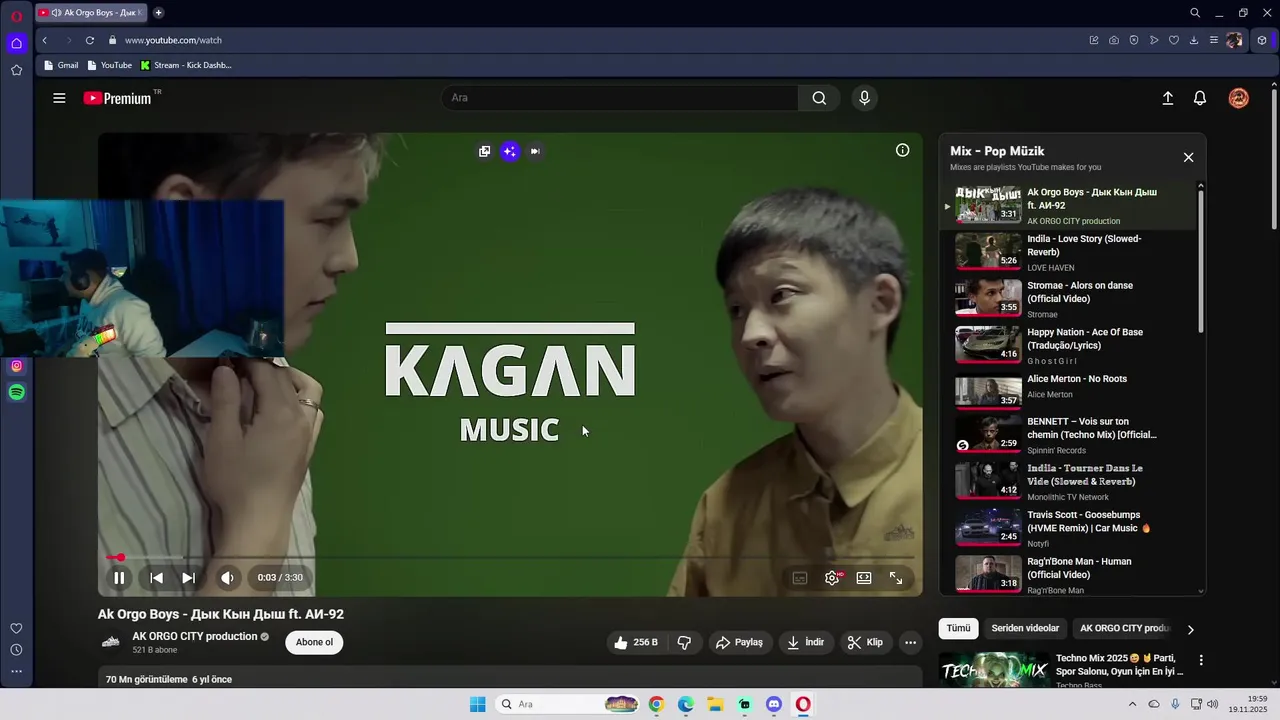Open Instagram in the Opera sidebar
The image size is (1280, 720).
click(x=16, y=366)
